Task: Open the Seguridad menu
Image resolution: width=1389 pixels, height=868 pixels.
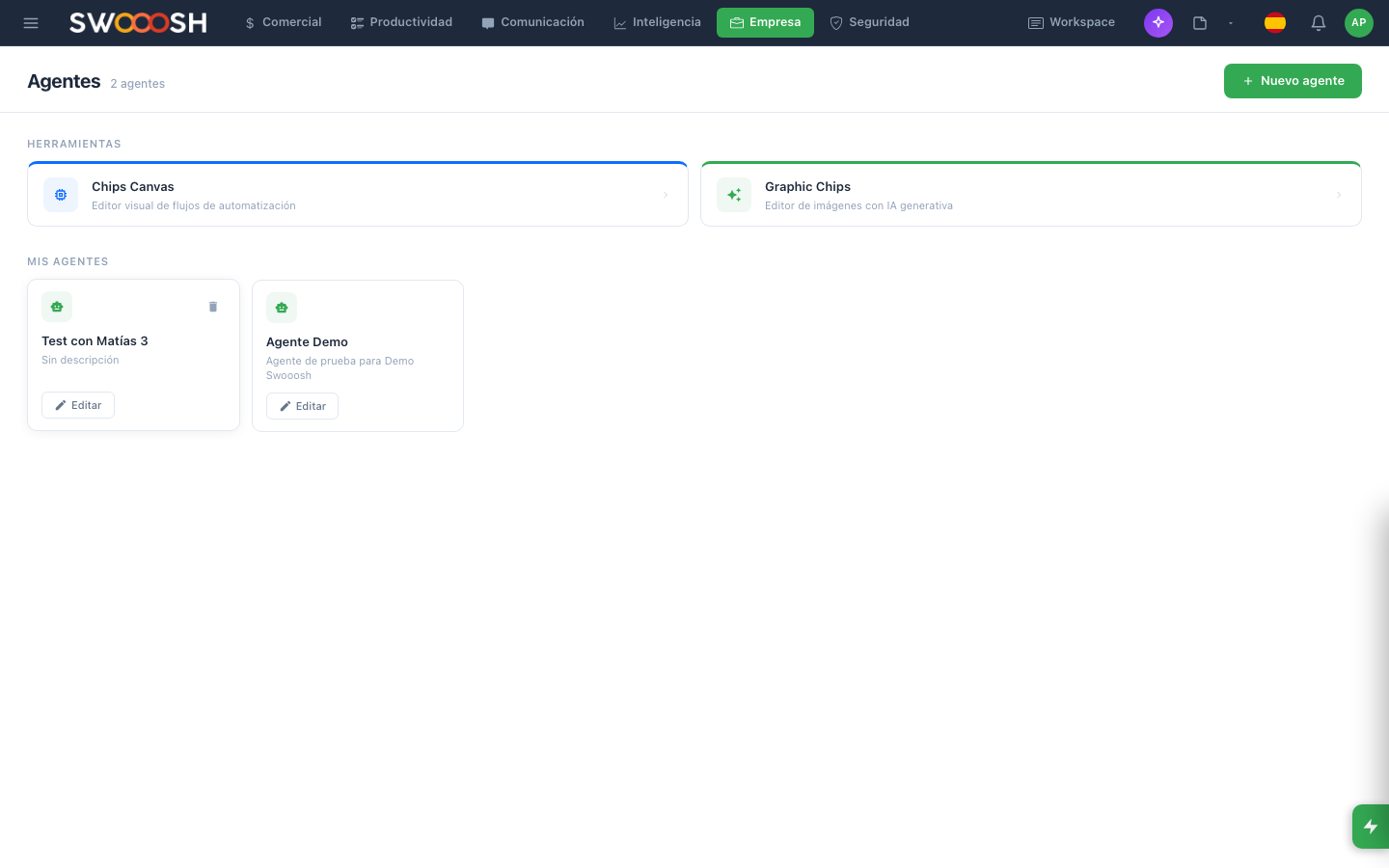Action: [869, 22]
